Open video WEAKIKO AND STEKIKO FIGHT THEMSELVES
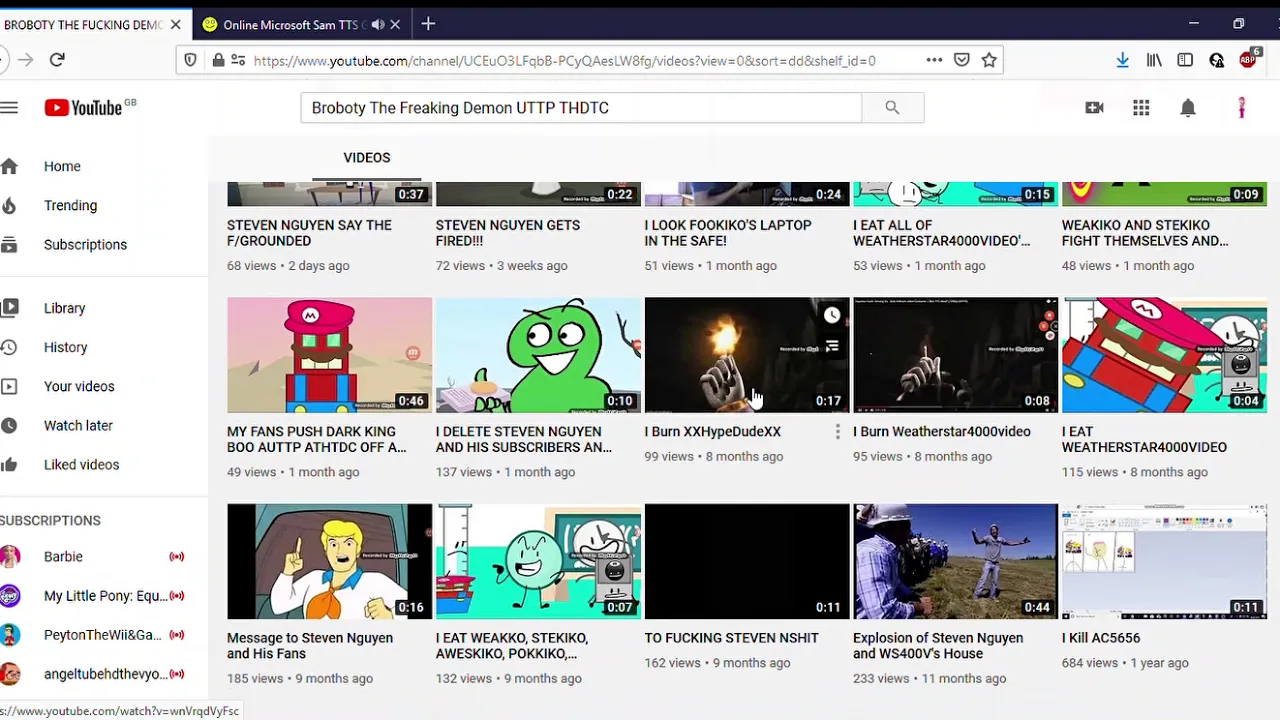 (x=1145, y=233)
